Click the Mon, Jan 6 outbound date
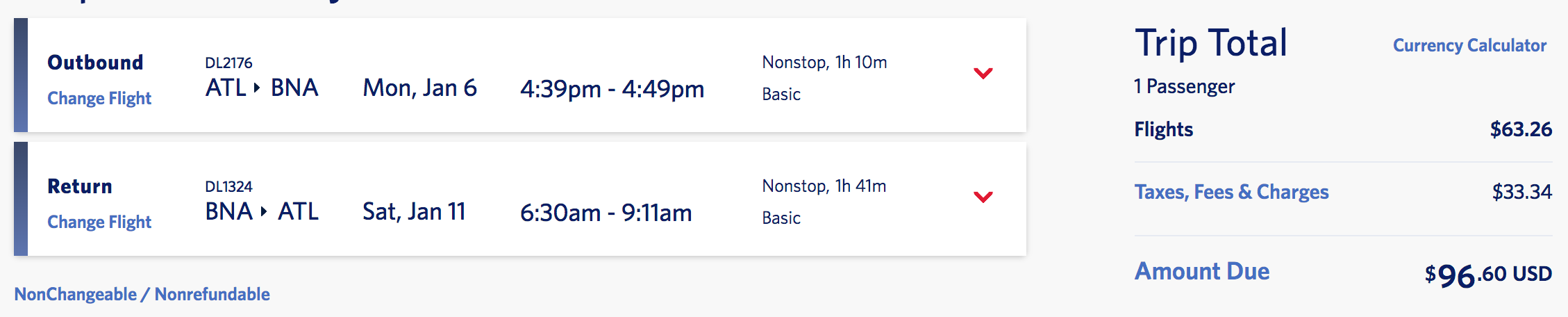 (419, 88)
